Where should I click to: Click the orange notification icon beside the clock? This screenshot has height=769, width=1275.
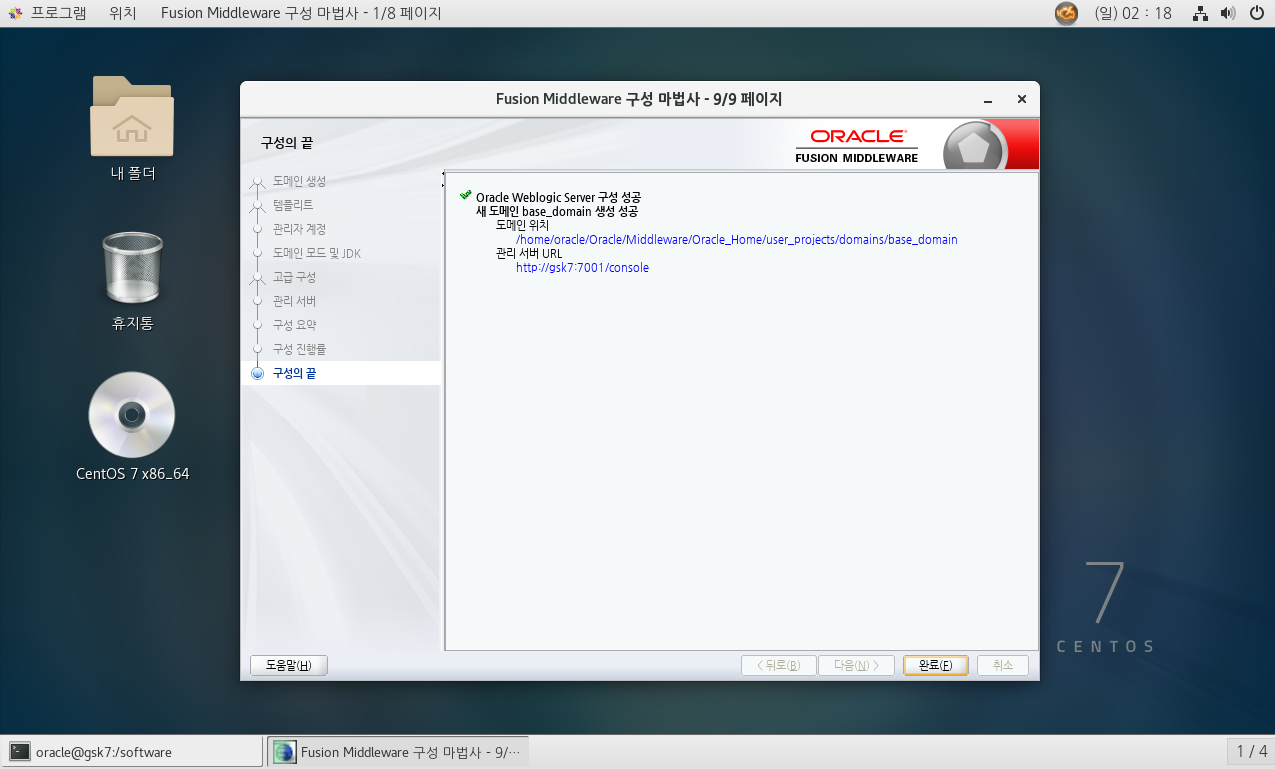click(x=1067, y=13)
